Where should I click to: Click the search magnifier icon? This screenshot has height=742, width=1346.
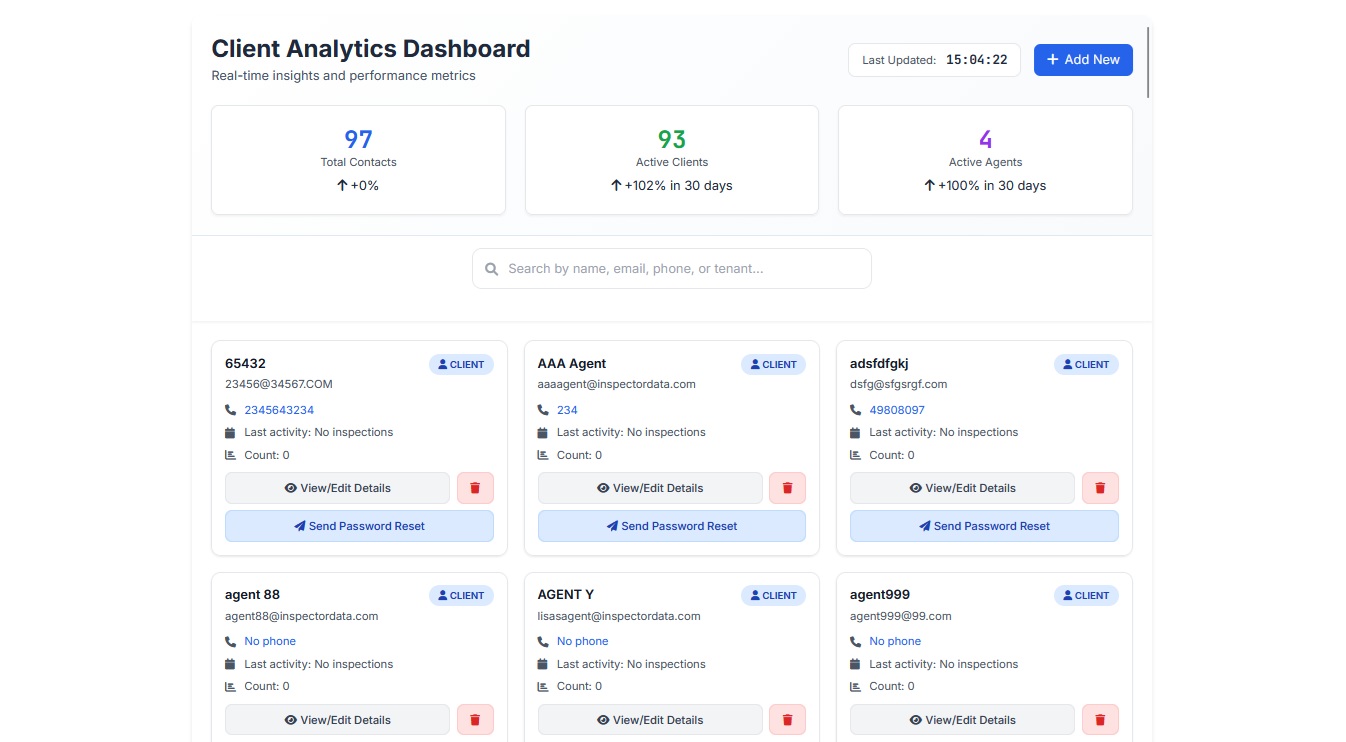491,269
